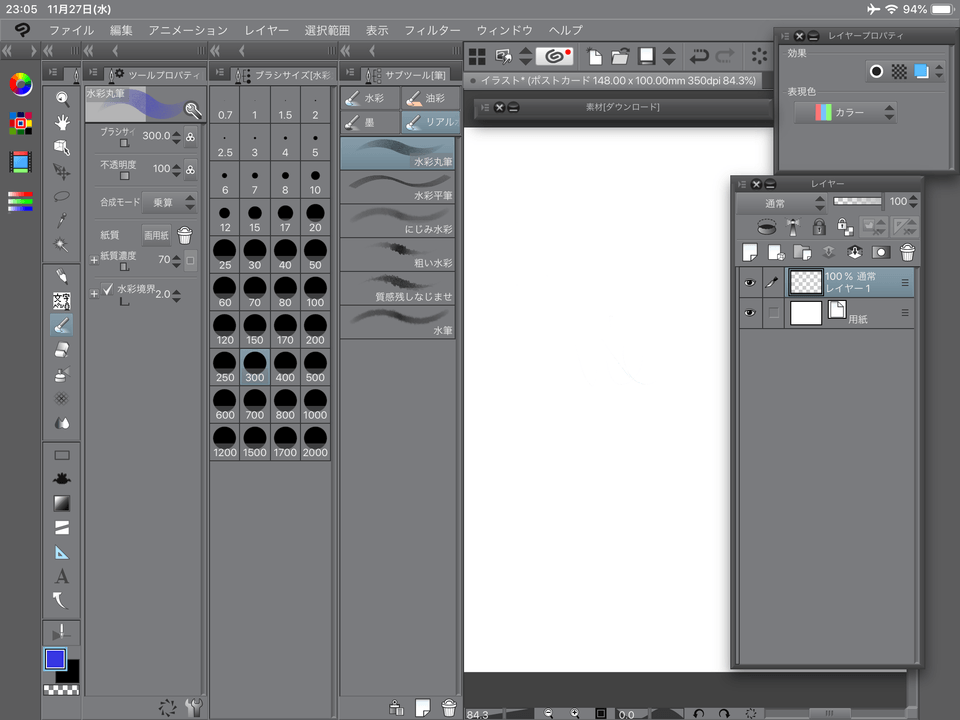Click the イラスト canvas document tab
Viewport: 960px width, 720px height.
tap(613, 80)
